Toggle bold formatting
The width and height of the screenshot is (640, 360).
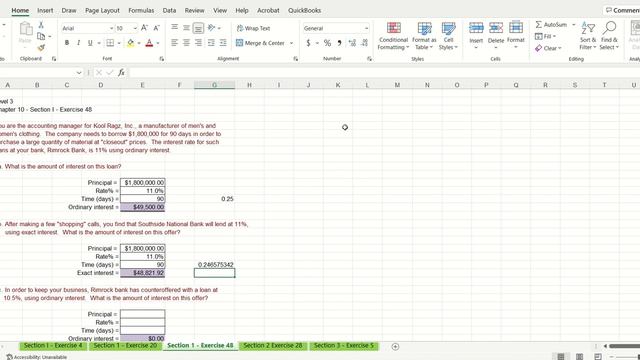[67, 43]
